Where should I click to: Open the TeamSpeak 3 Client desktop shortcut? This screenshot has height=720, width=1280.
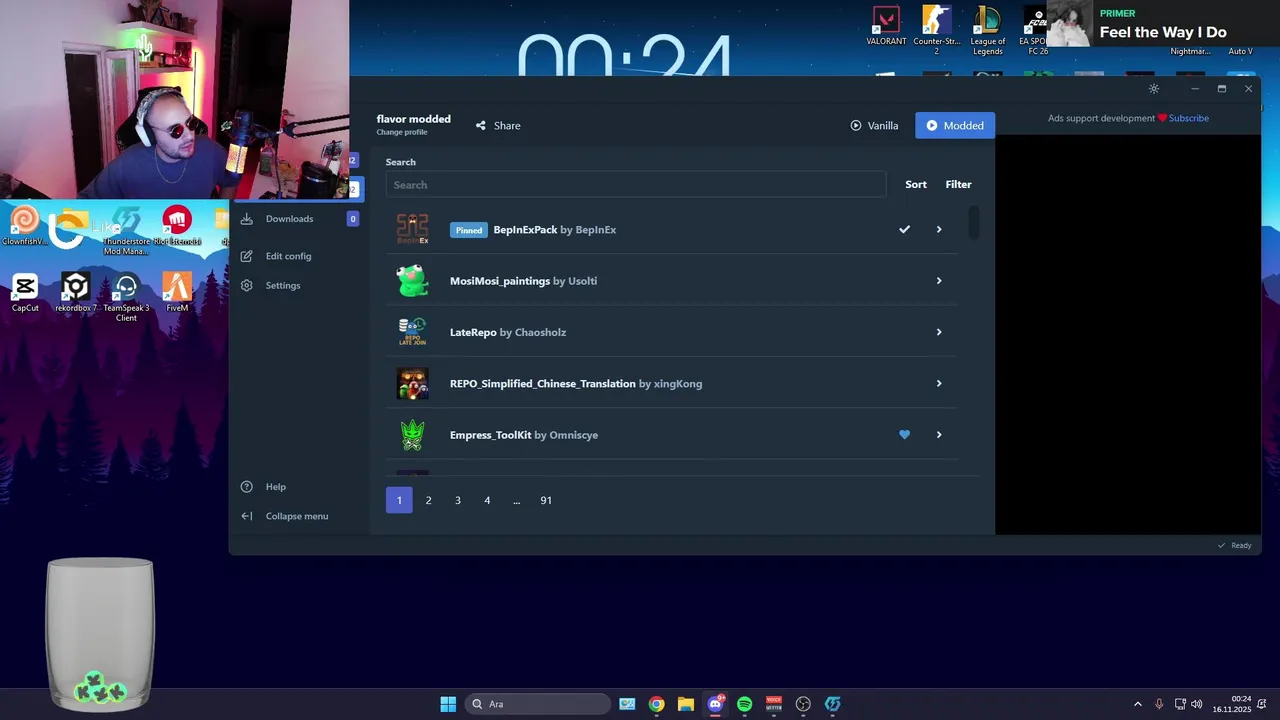(126, 298)
